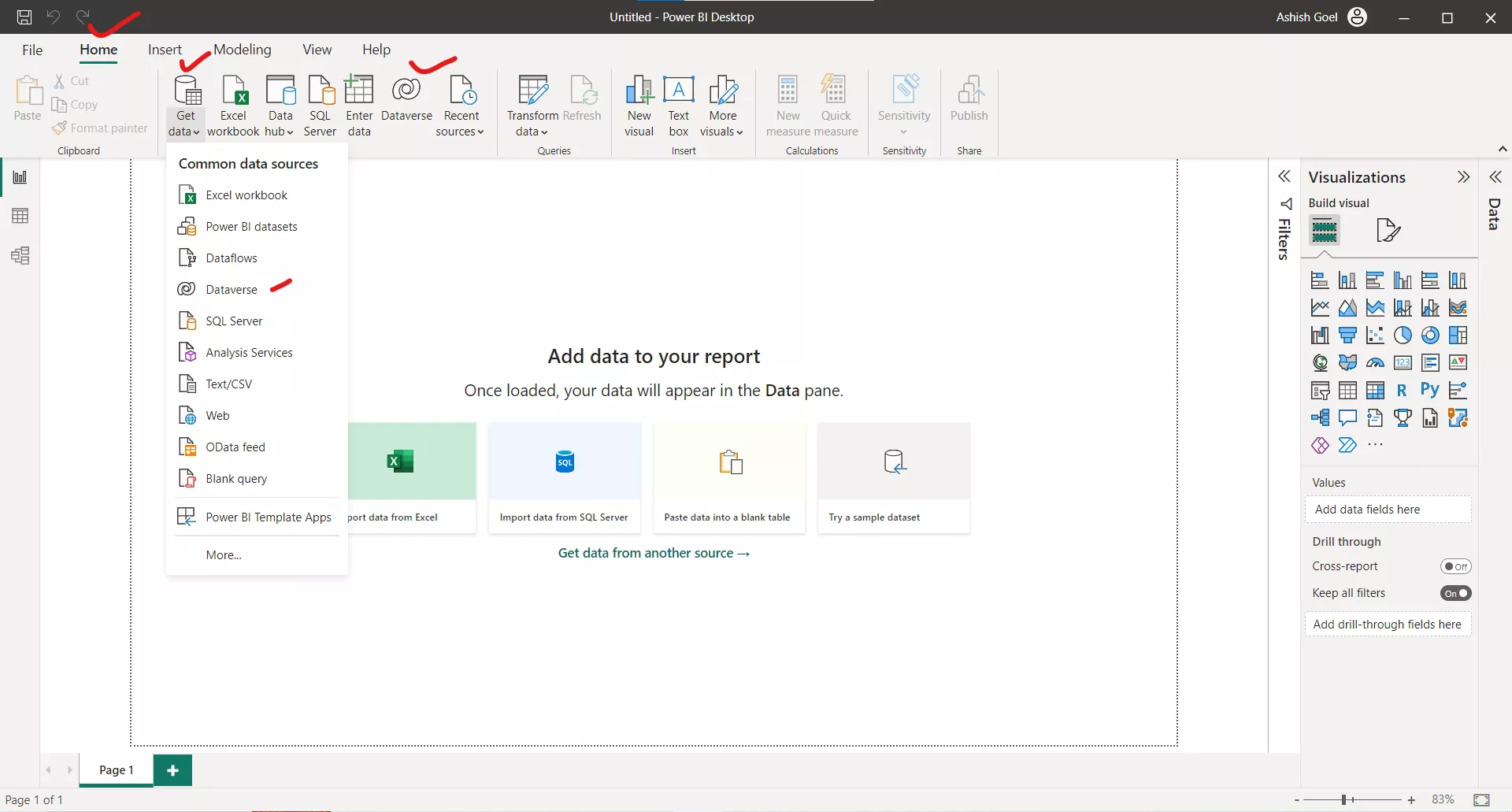1512x812 pixels.
Task: Click Get data from another source link
Action: [x=654, y=553]
